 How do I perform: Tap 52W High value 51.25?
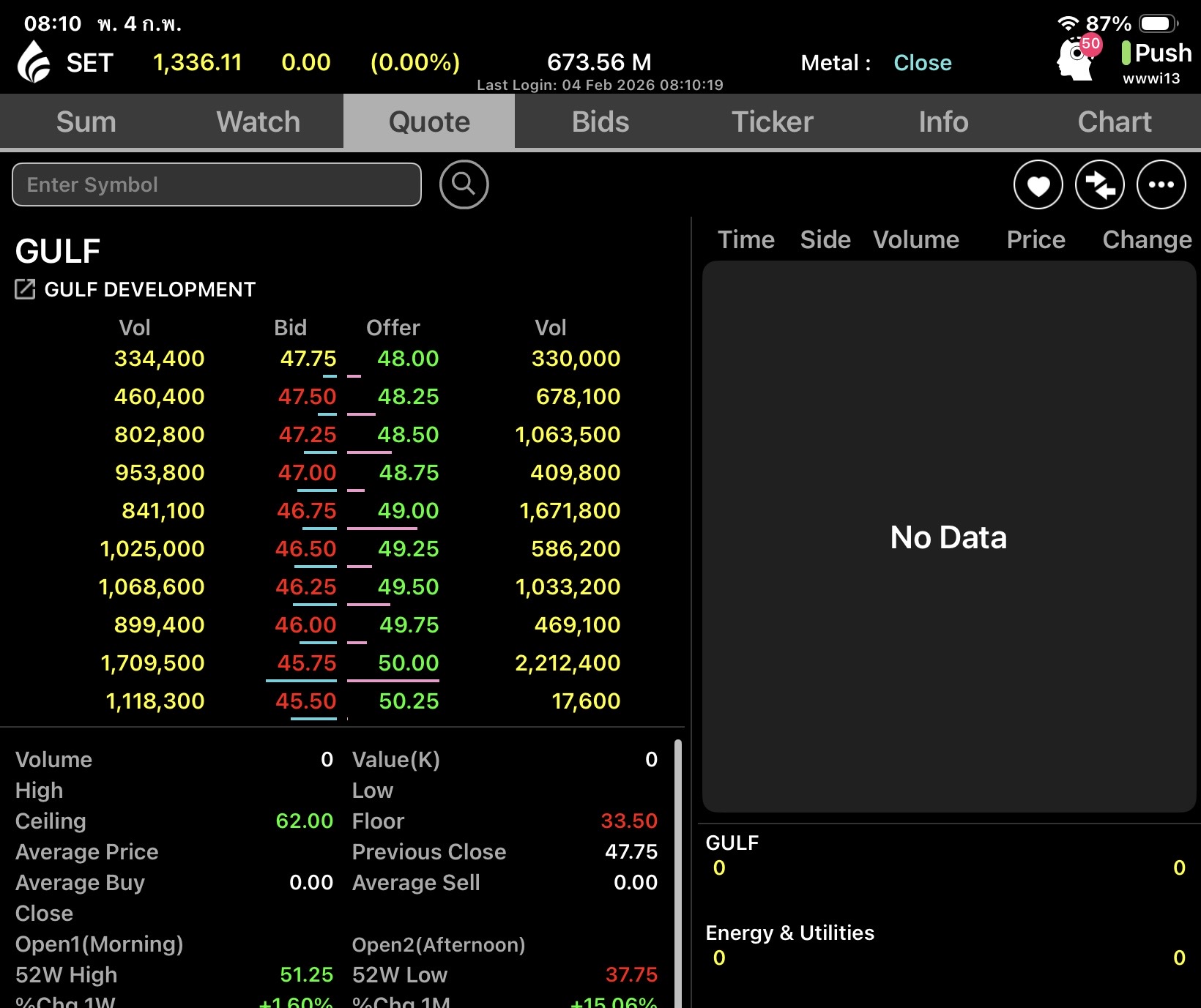click(307, 974)
